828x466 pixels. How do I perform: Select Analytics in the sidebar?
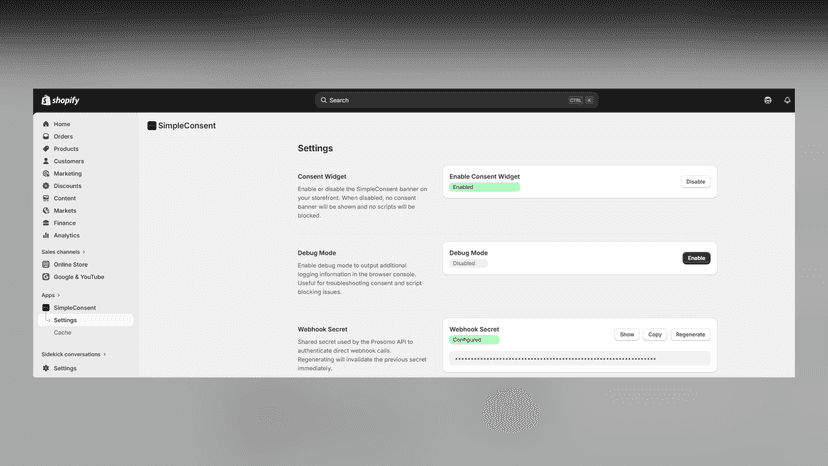point(67,235)
